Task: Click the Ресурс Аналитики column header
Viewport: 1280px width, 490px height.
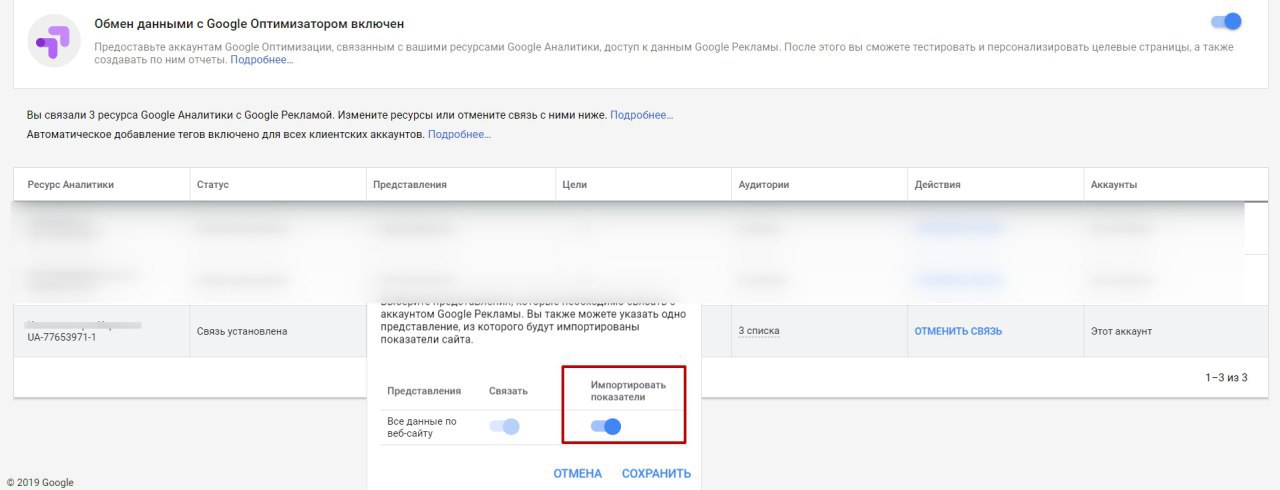Action: click(x=71, y=185)
